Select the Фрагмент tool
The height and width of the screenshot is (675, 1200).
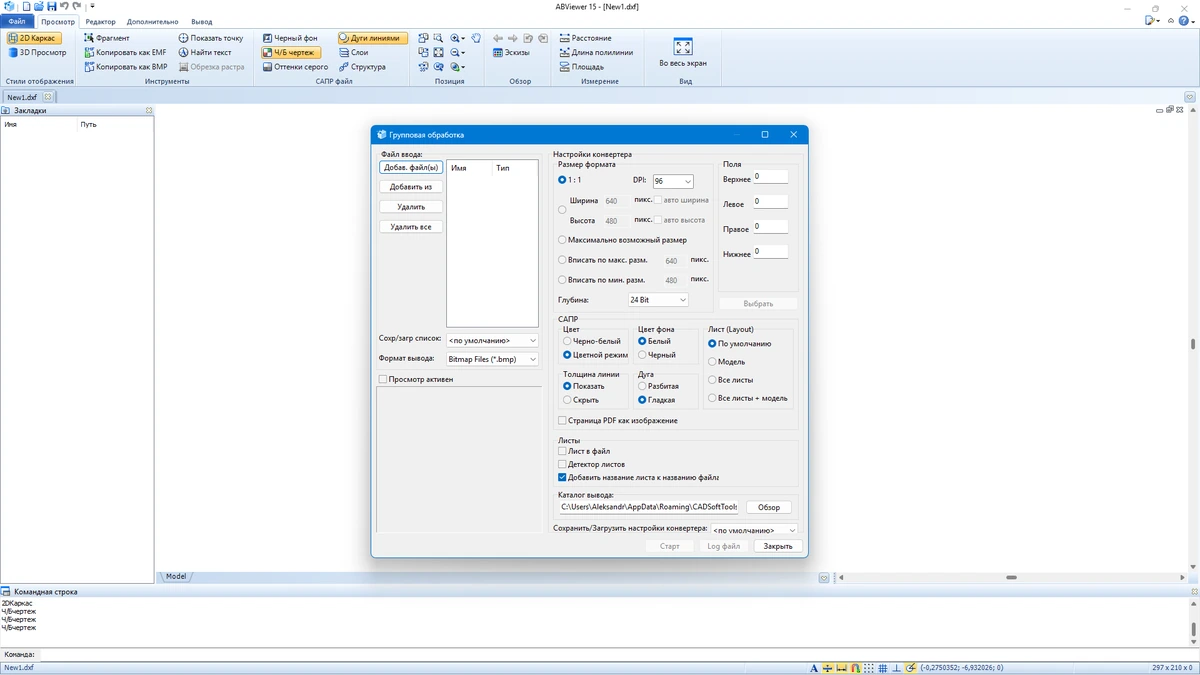click(106, 38)
